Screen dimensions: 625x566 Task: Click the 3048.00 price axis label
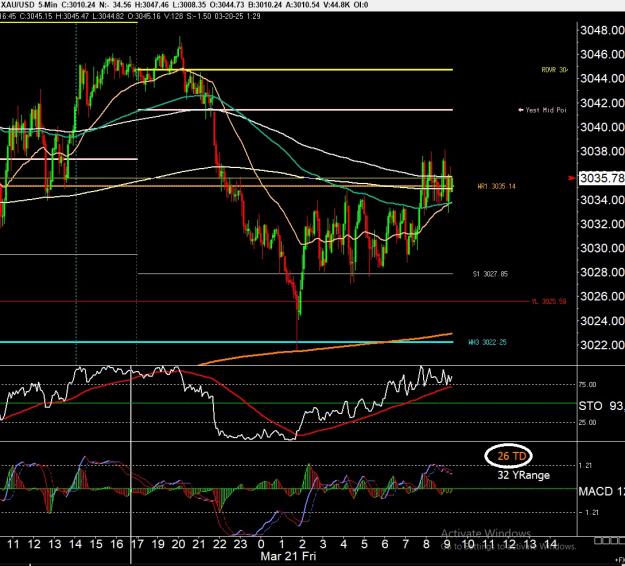click(x=602, y=30)
